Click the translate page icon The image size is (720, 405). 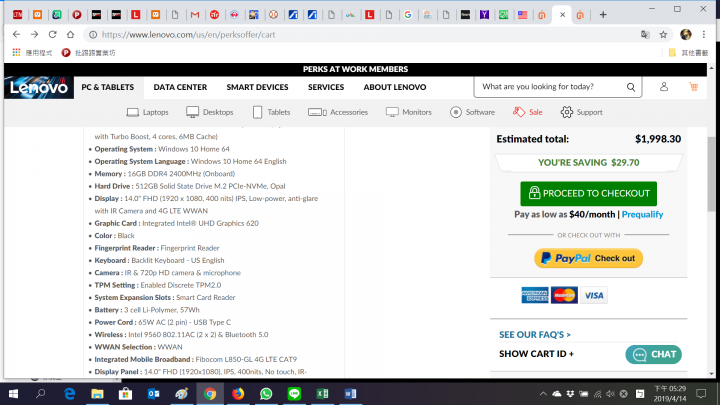click(x=645, y=34)
